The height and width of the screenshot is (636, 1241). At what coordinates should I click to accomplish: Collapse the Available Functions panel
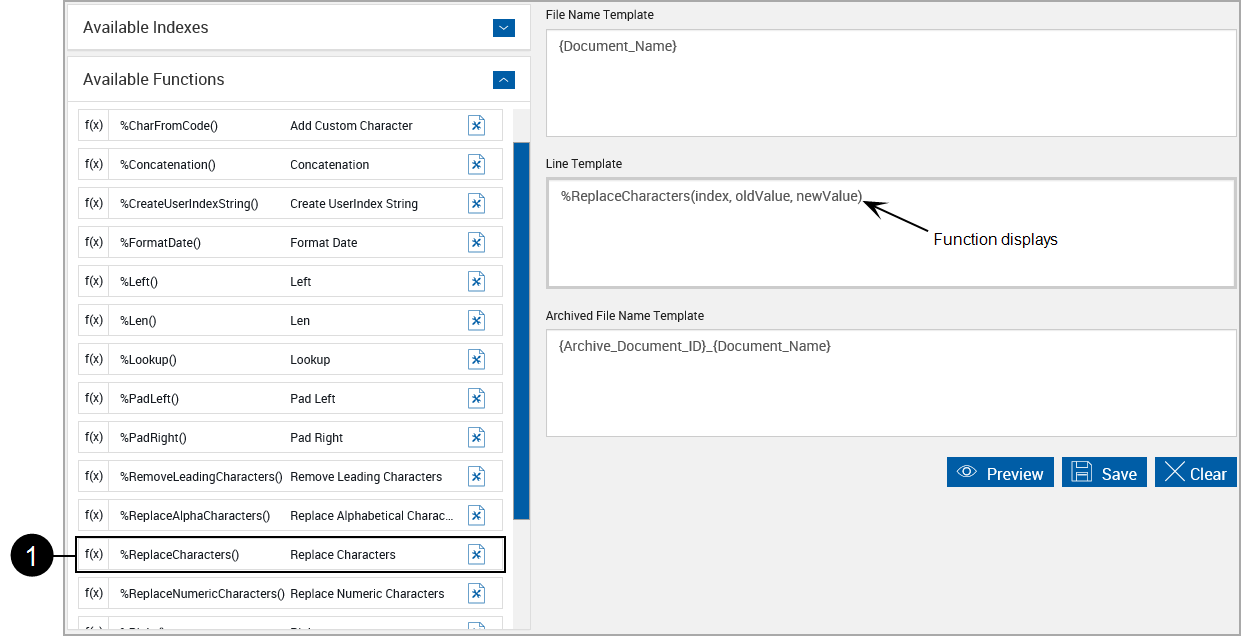coord(504,79)
